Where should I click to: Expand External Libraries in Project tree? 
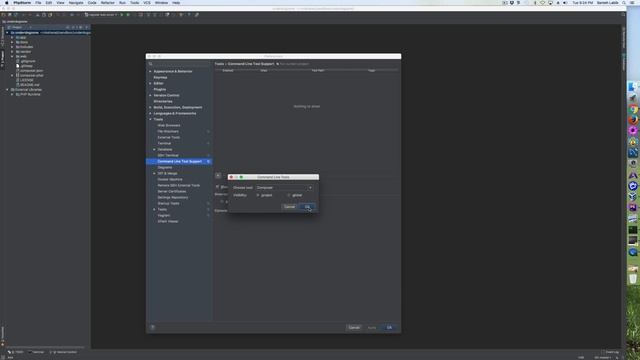(x=7, y=89)
